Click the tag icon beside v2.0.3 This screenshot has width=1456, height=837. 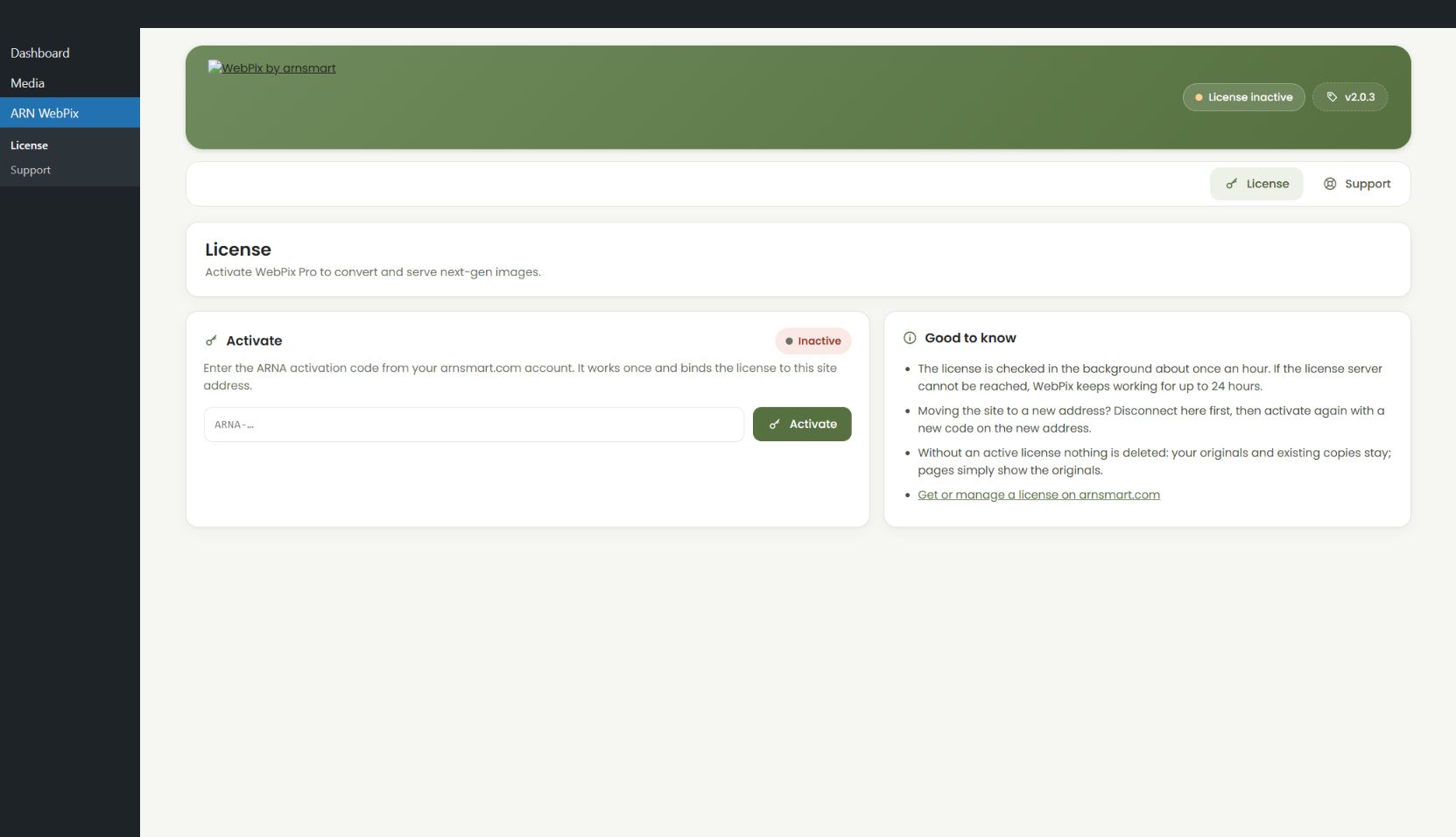point(1332,97)
